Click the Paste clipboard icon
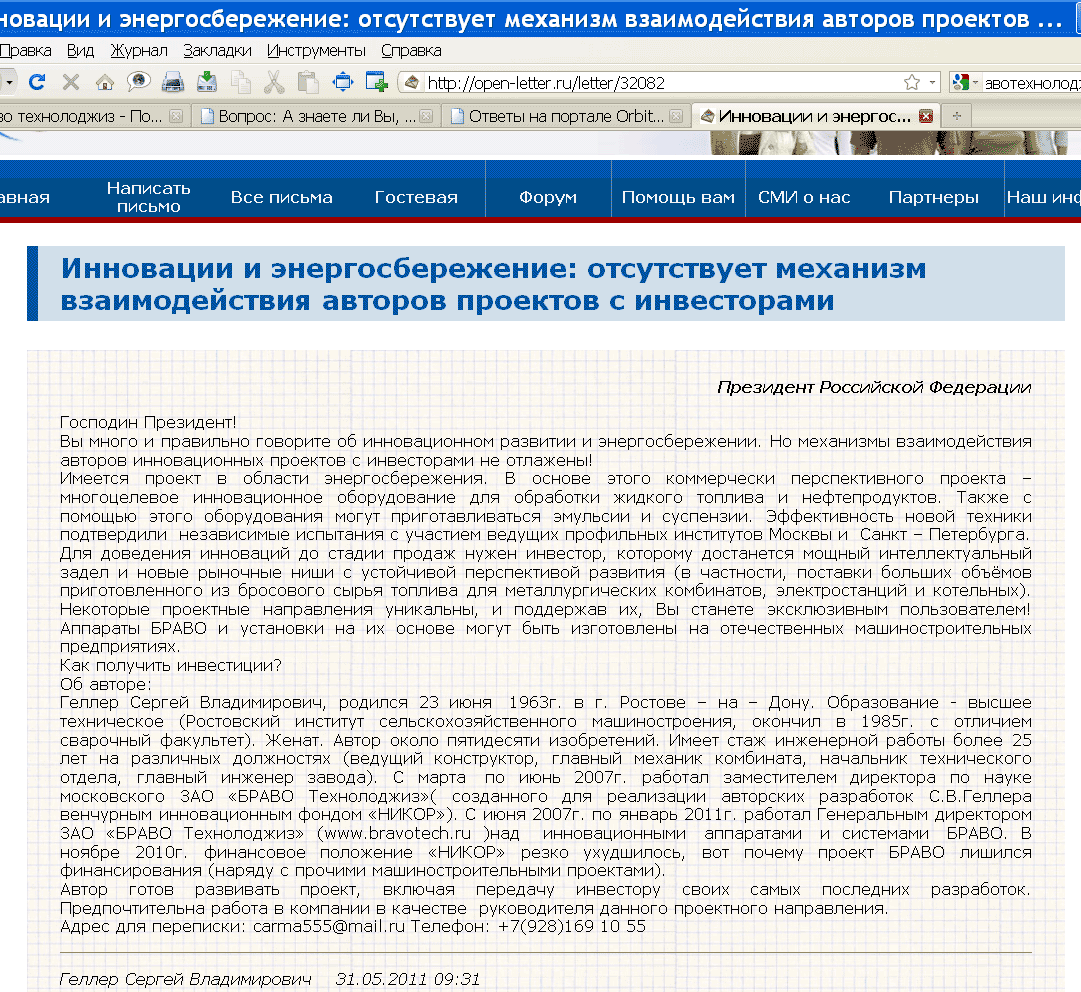1081x992 pixels. (307, 82)
